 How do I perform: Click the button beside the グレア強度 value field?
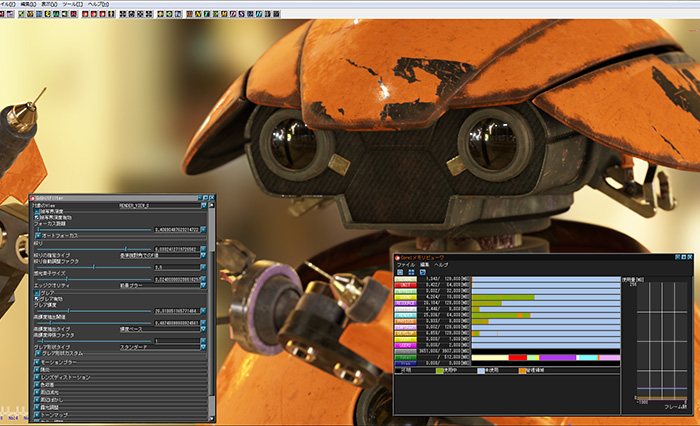click(x=203, y=310)
